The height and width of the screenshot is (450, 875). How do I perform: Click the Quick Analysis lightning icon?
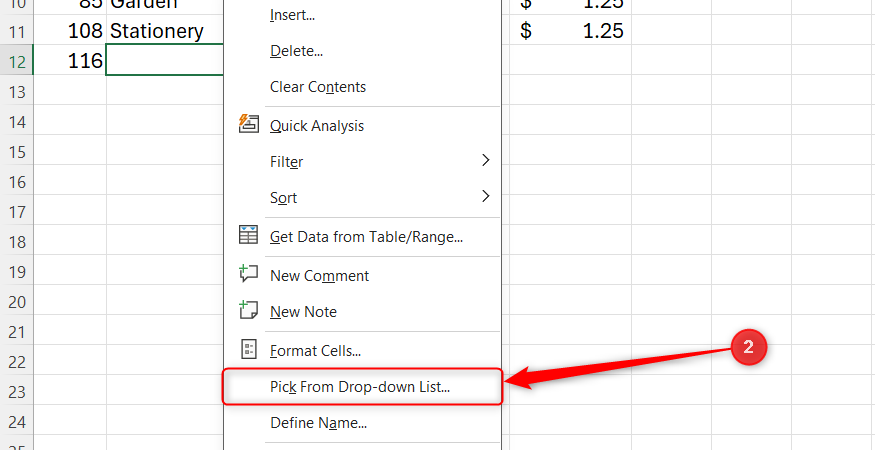pyautogui.click(x=248, y=124)
